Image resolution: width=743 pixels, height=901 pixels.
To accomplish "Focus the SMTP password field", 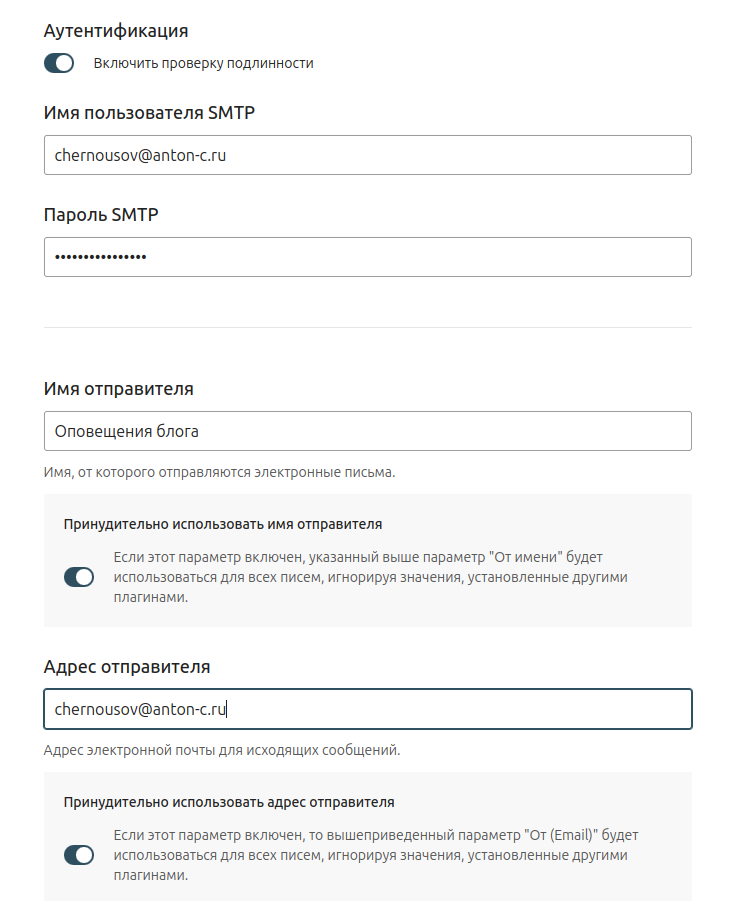I will coord(367,257).
